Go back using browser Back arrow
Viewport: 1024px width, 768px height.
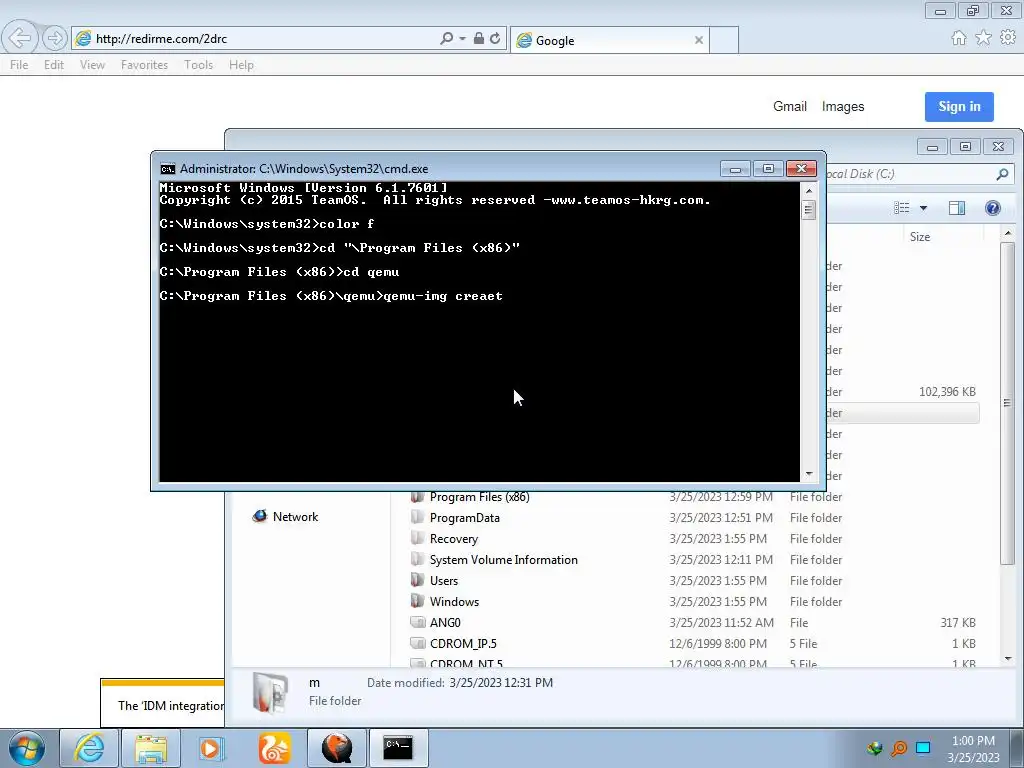coord(20,38)
